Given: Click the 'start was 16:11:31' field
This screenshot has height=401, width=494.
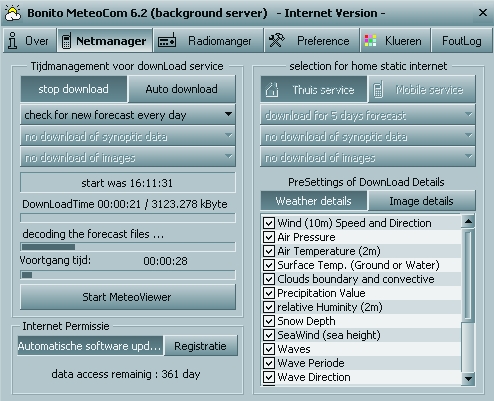Looking at the screenshot, I should 128,183.
